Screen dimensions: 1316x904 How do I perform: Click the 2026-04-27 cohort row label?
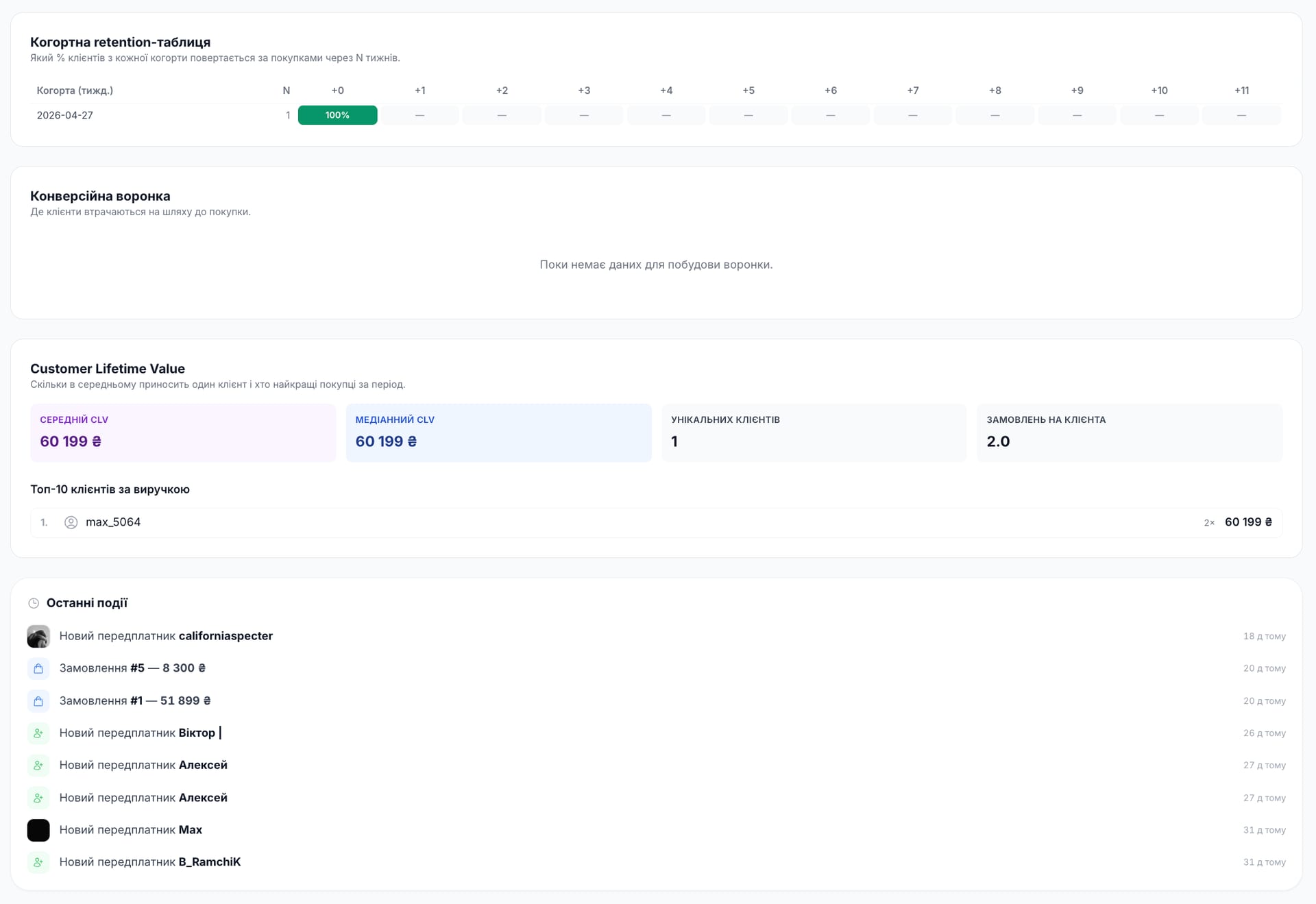(65, 115)
